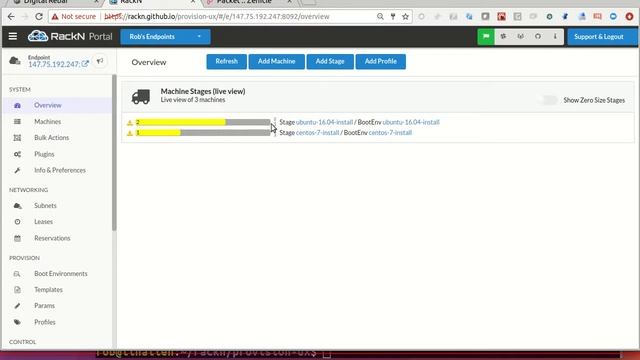Image resolution: width=640 pixels, height=360 pixels.
Task: Open endpoint 147.75.192.247 external link
Action: tap(85, 64)
